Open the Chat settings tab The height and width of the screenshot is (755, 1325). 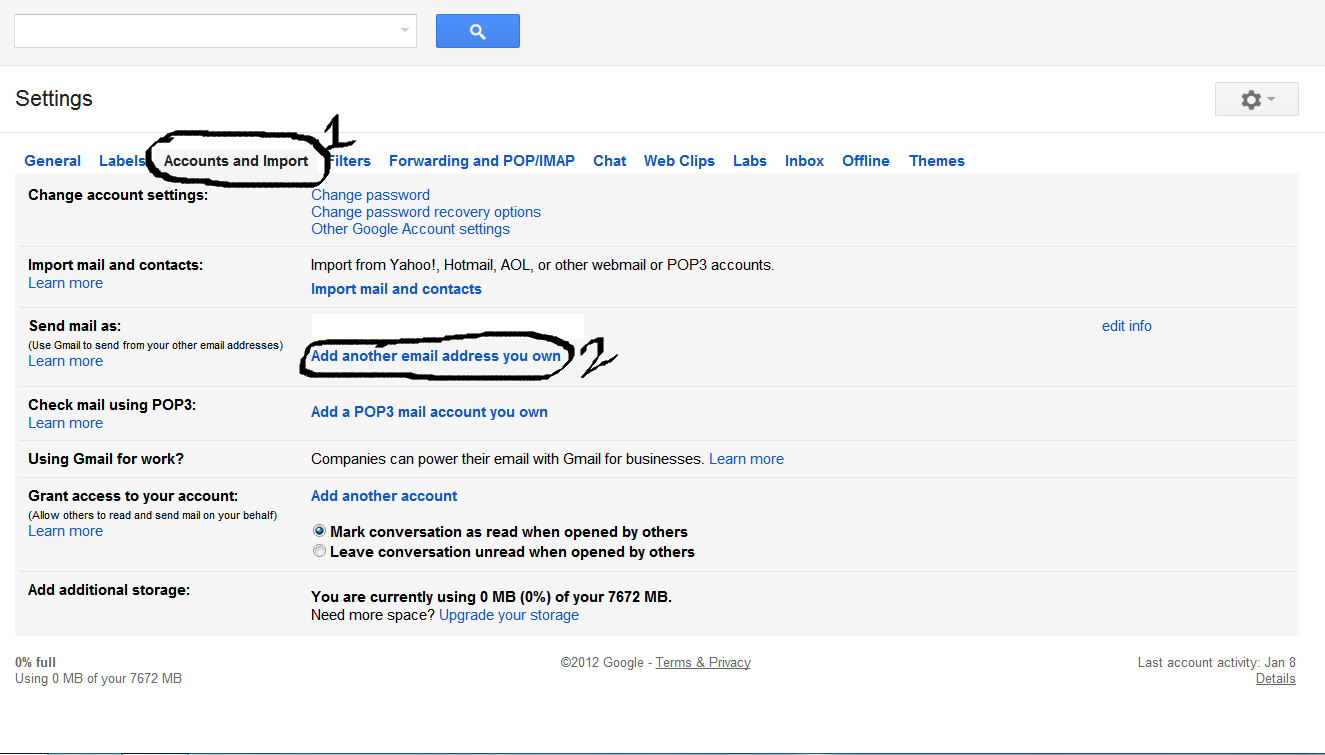click(610, 161)
